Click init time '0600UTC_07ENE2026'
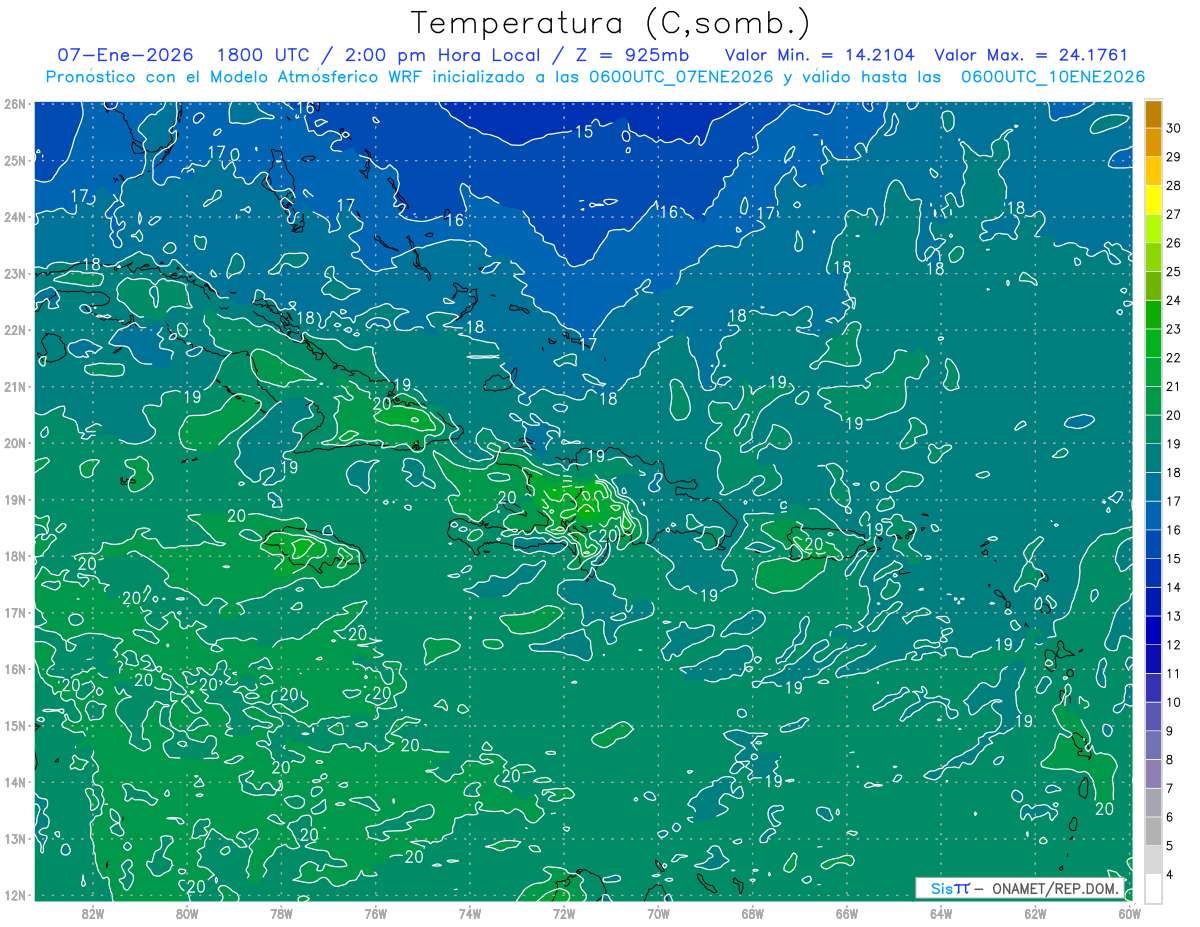The image size is (1200, 927). pyautogui.click(x=681, y=77)
